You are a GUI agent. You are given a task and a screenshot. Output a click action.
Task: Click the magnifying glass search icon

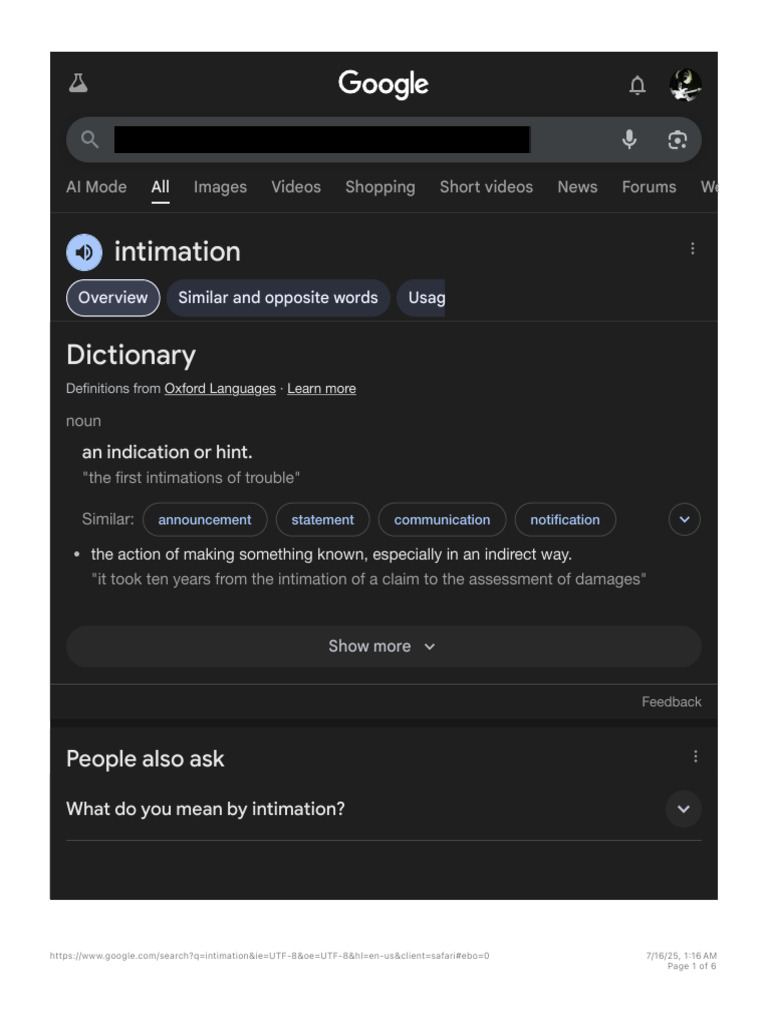click(89, 139)
